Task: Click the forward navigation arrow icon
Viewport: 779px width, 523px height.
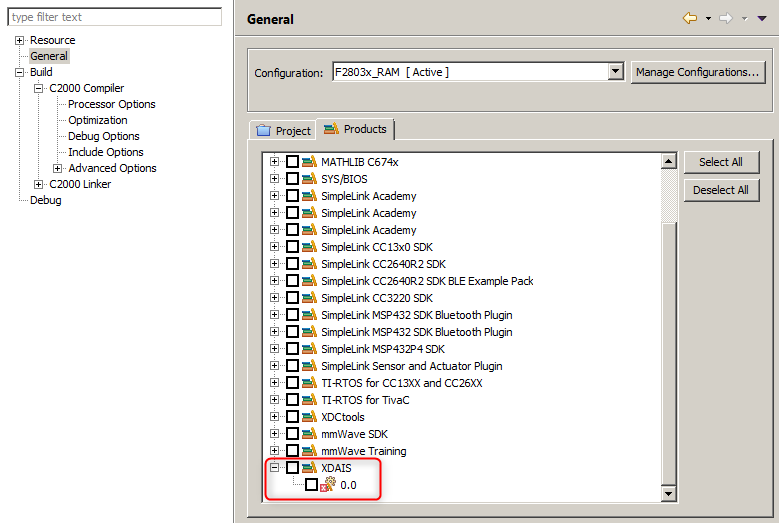Action: [x=726, y=18]
